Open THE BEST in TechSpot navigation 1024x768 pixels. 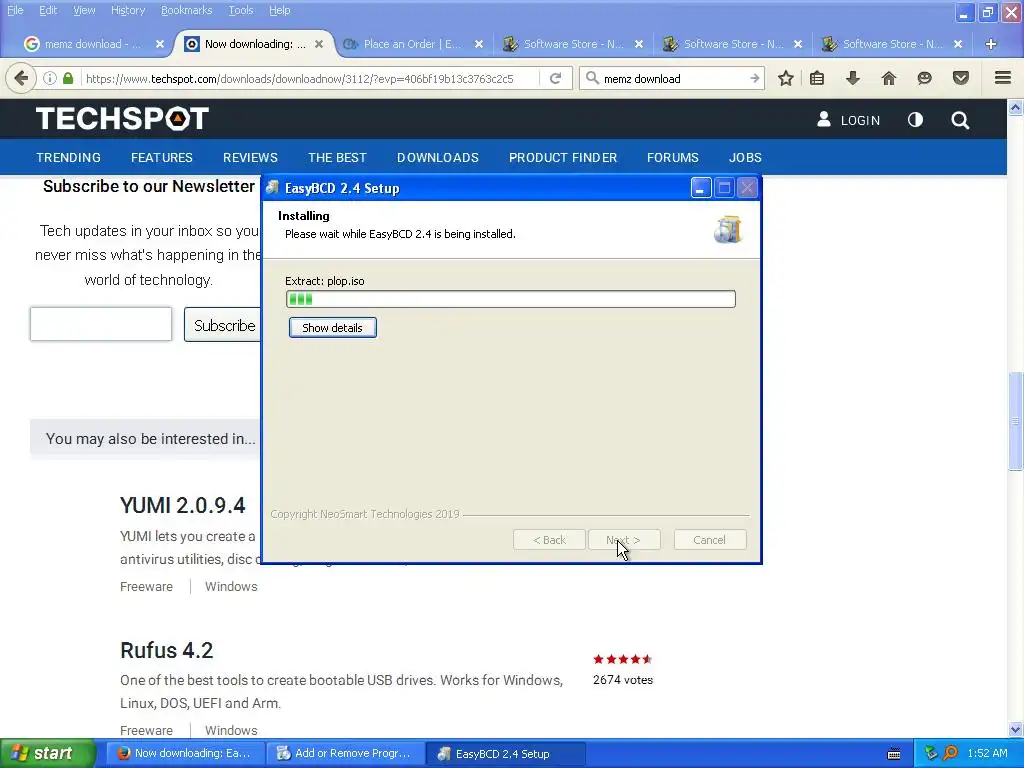click(337, 157)
